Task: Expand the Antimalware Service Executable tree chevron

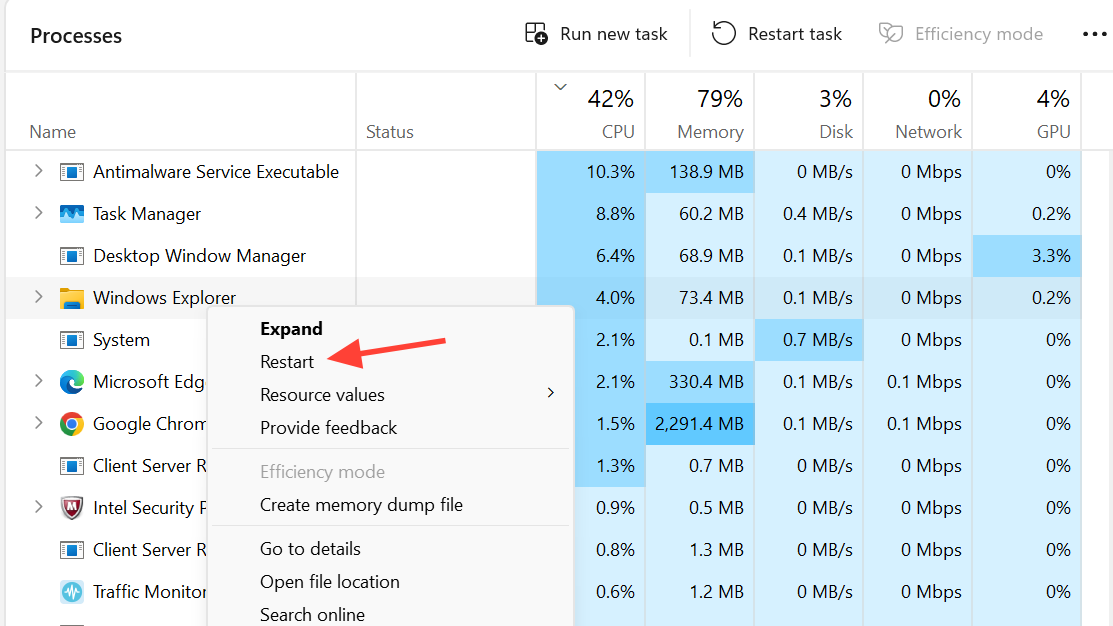Action: pyautogui.click(x=39, y=172)
